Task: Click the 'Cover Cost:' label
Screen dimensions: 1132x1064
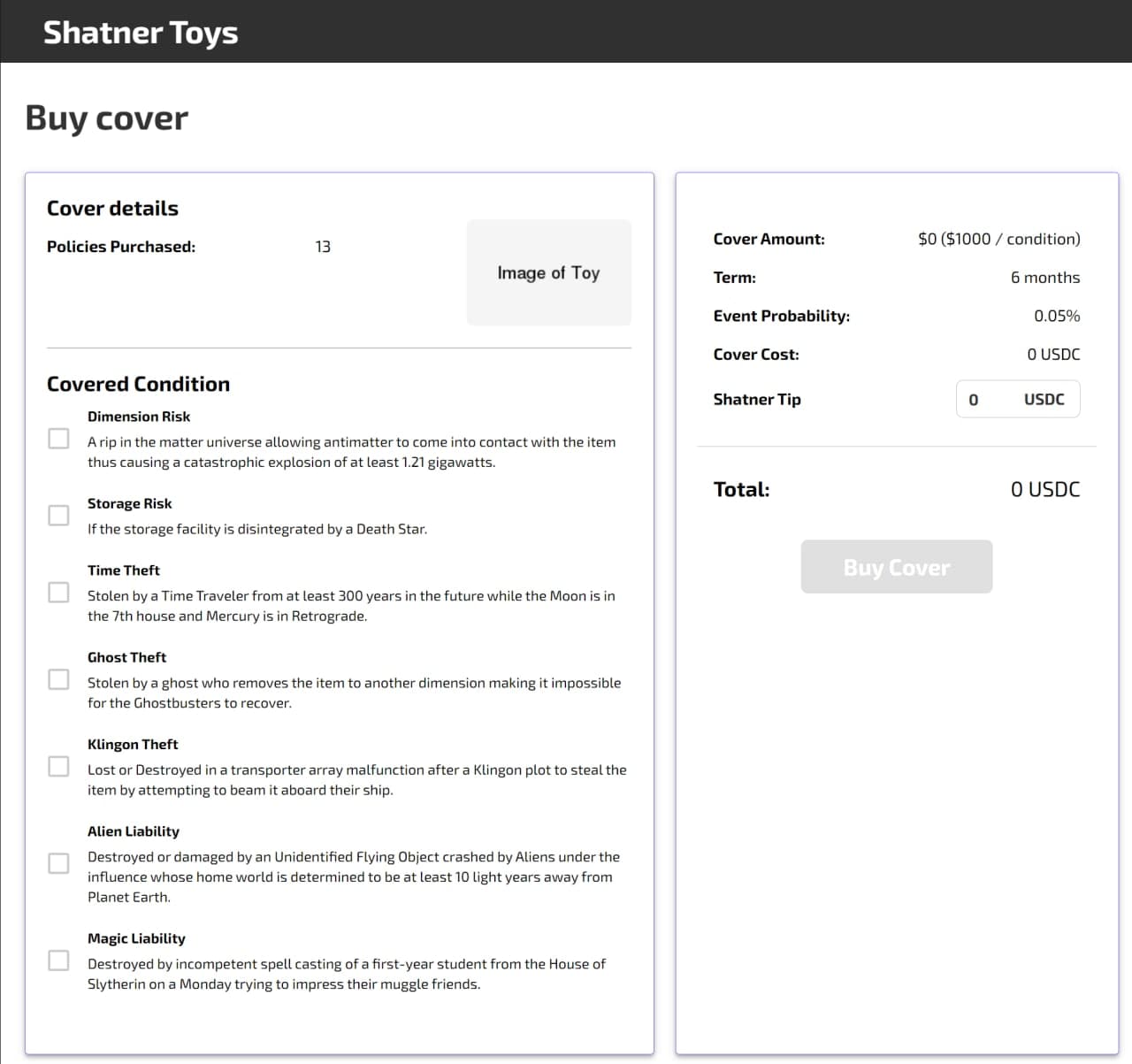Action: point(756,355)
